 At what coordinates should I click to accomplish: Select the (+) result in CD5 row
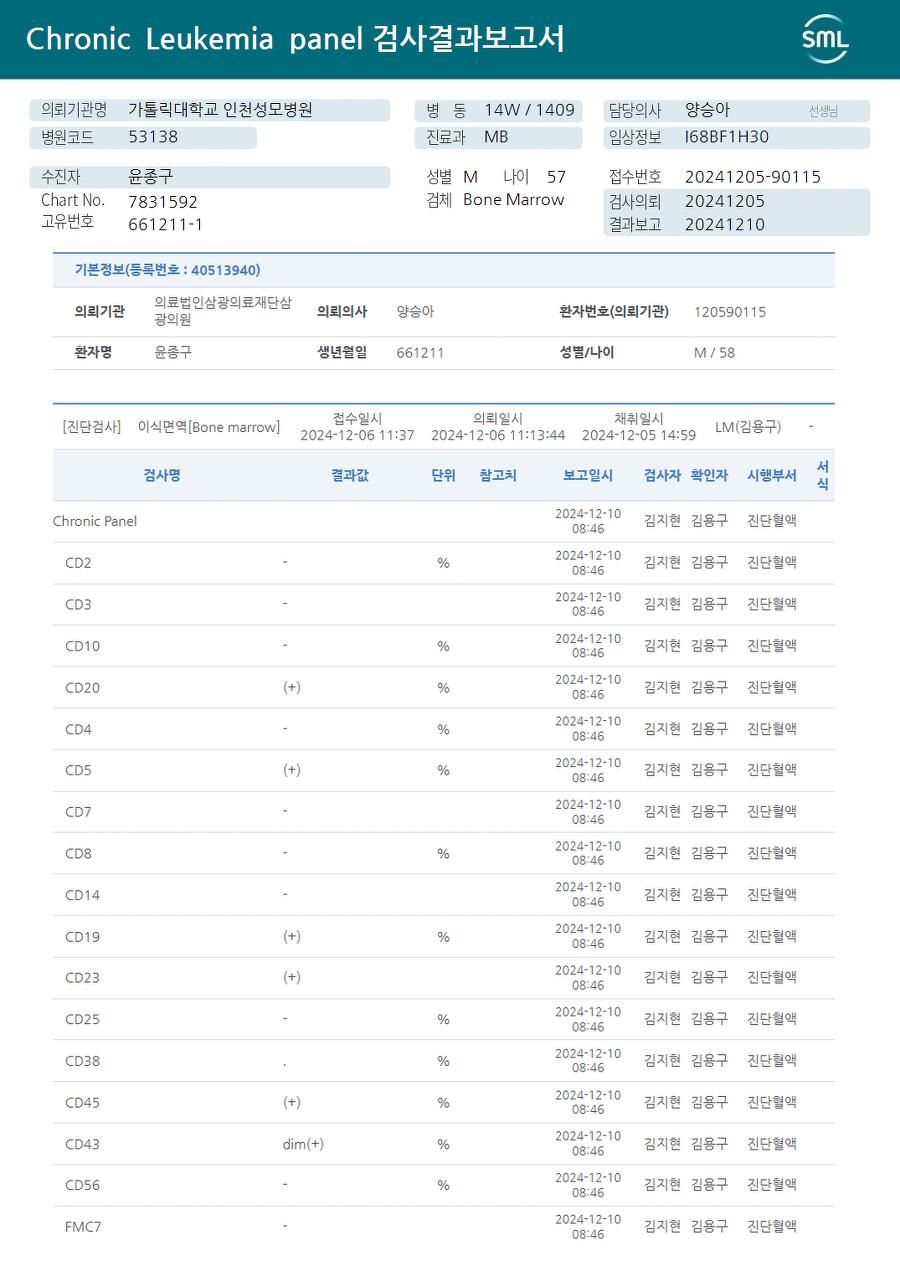(x=292, y=770)
